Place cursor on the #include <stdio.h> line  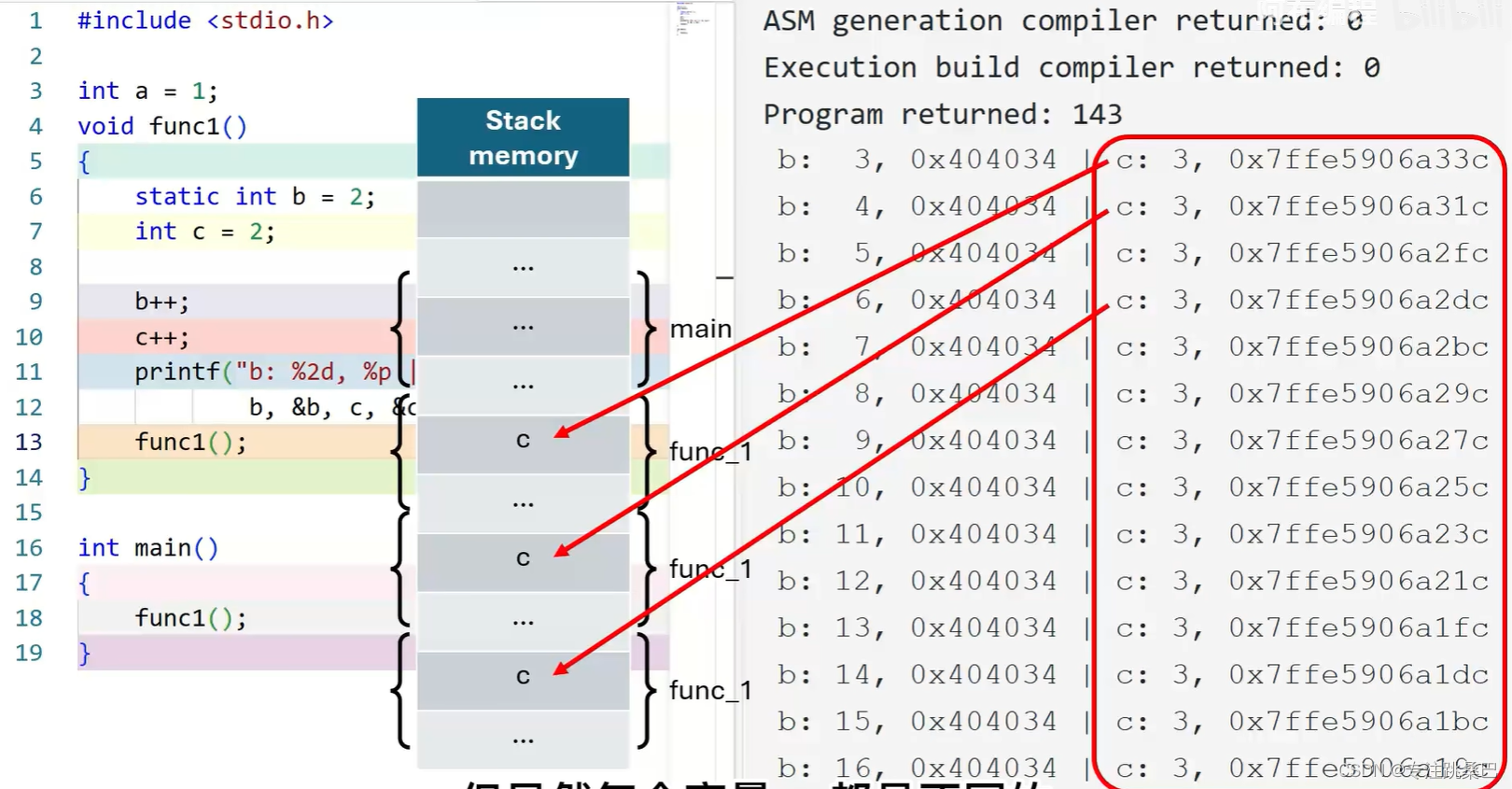pyautogui.click(x=205, y=21)
